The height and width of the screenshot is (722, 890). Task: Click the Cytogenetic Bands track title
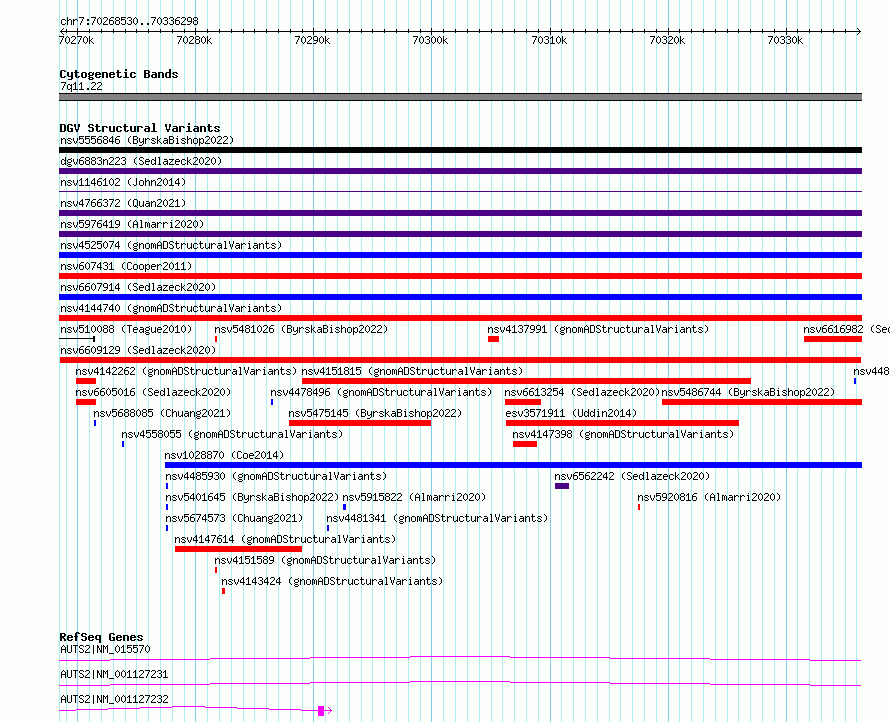pyautogui.click(x=119, y=74)
